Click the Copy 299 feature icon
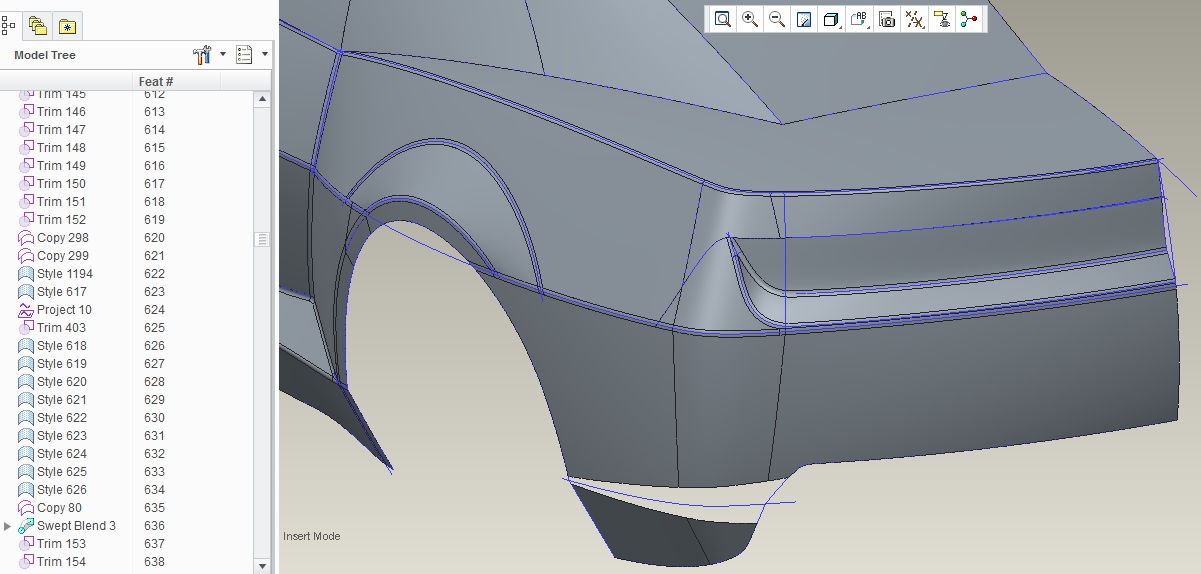1201x574 pixels. coord(26,256)
